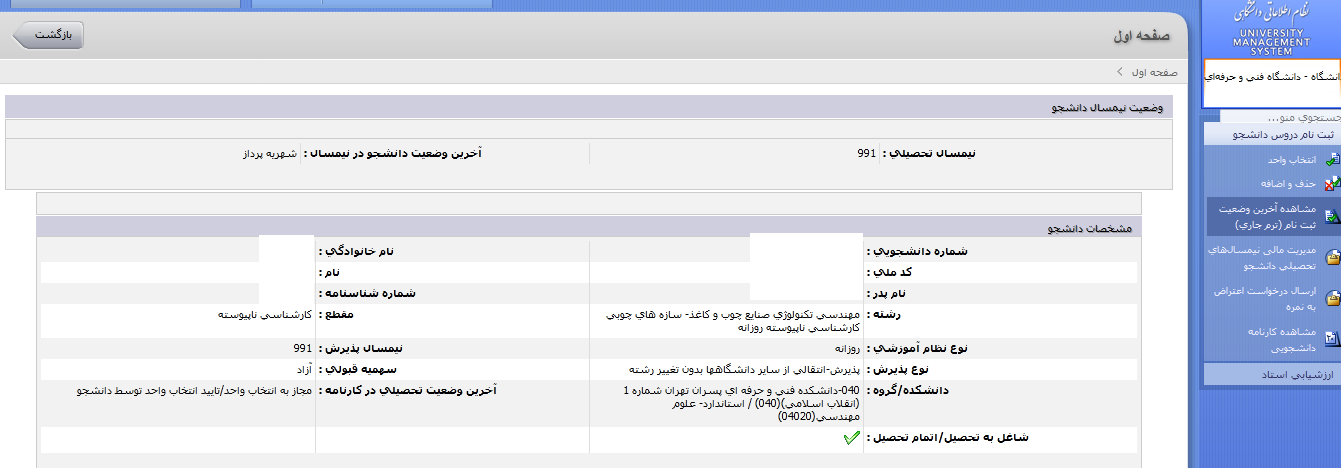
Task: Click the نیمسال پذیرش value 991
Action: coord(303,348)
